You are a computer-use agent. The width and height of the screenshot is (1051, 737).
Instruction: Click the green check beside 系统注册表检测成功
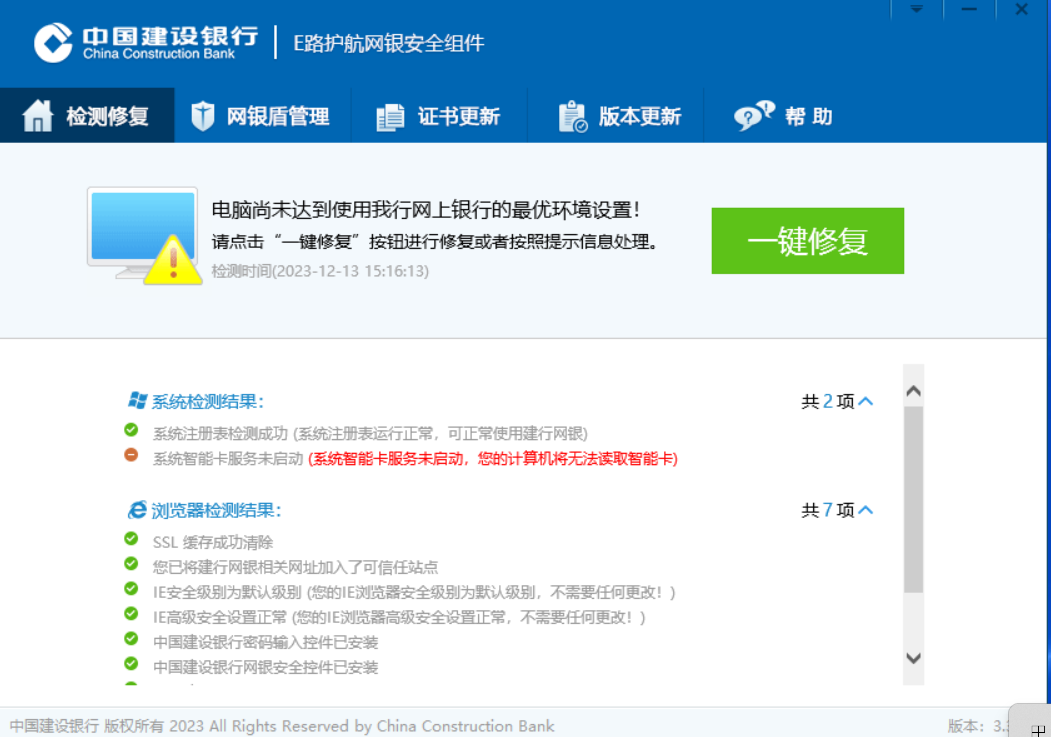pyautogui.click(x=131, y=430)
